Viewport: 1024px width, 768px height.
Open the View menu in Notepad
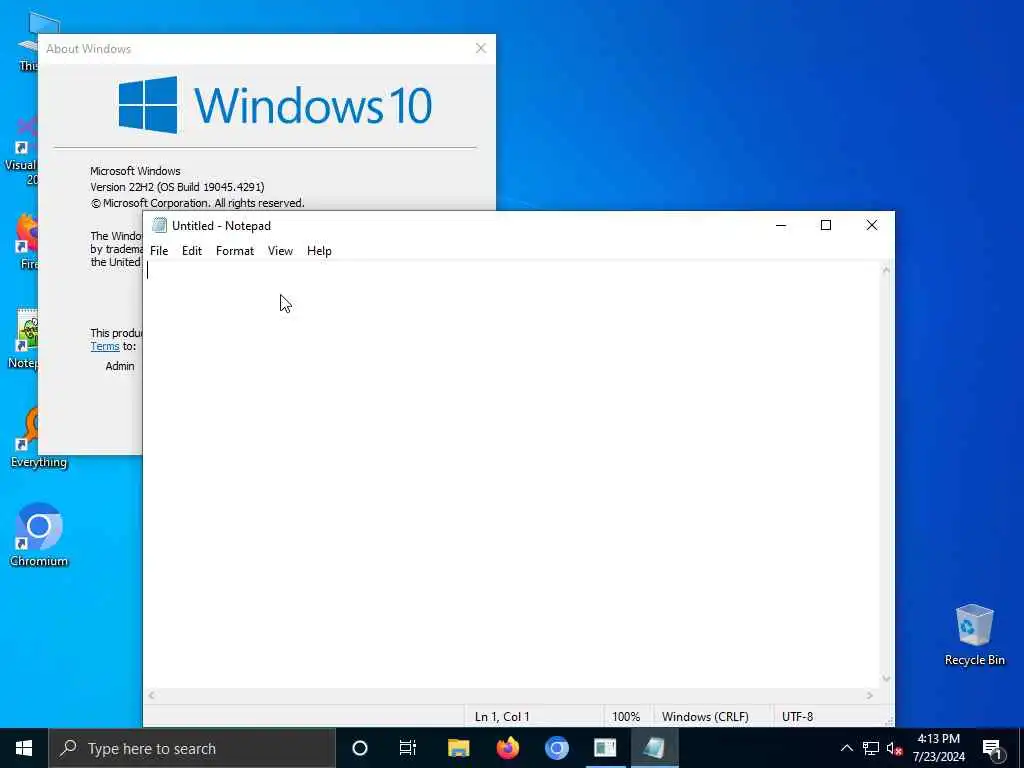click(280, 251)
